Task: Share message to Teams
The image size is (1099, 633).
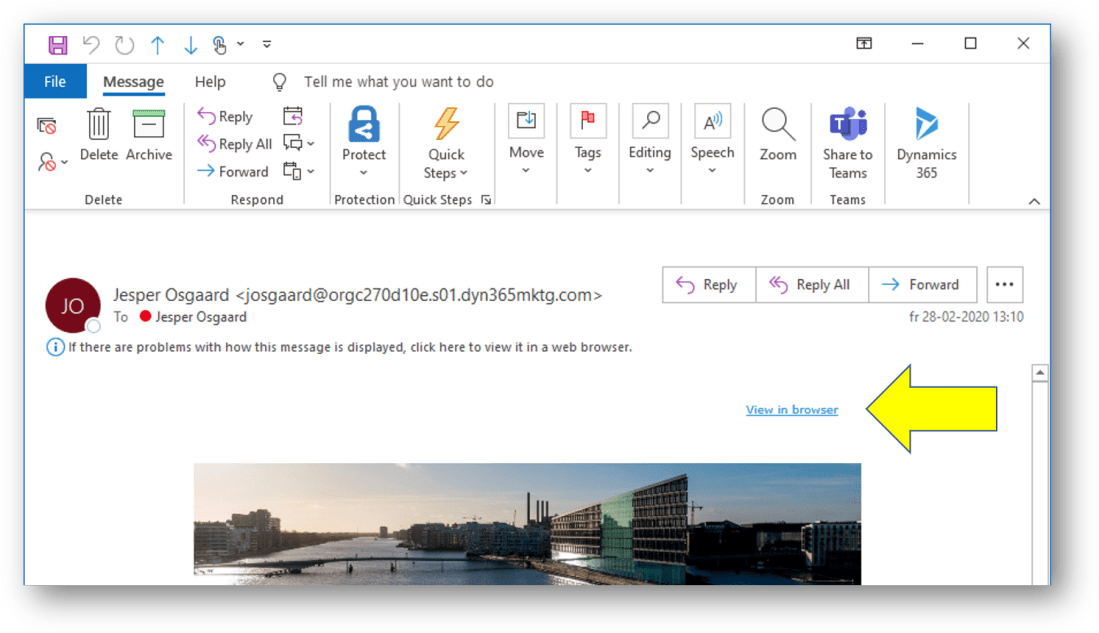Action: tap(847, 124)
